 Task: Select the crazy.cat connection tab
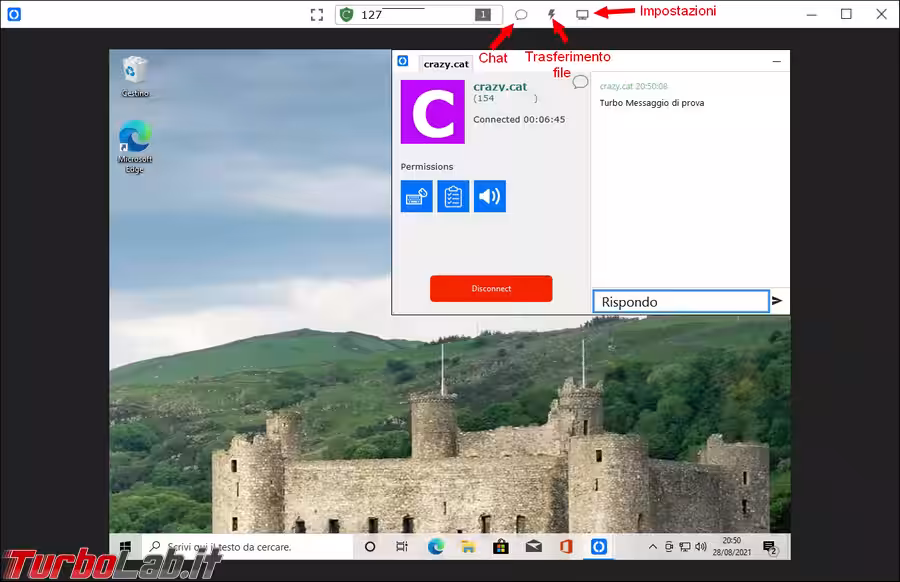[x=446, y=64]
